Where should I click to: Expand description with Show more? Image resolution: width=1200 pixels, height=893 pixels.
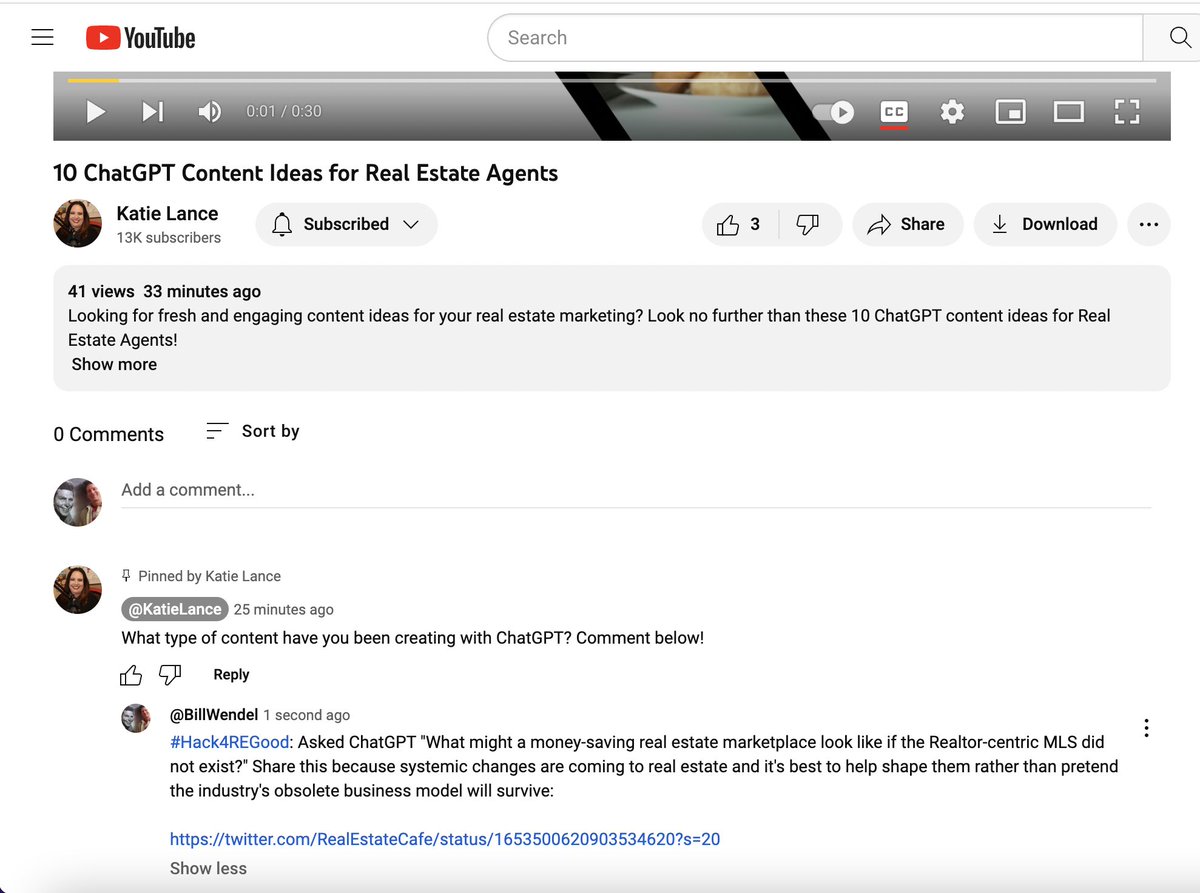(114, 364)
